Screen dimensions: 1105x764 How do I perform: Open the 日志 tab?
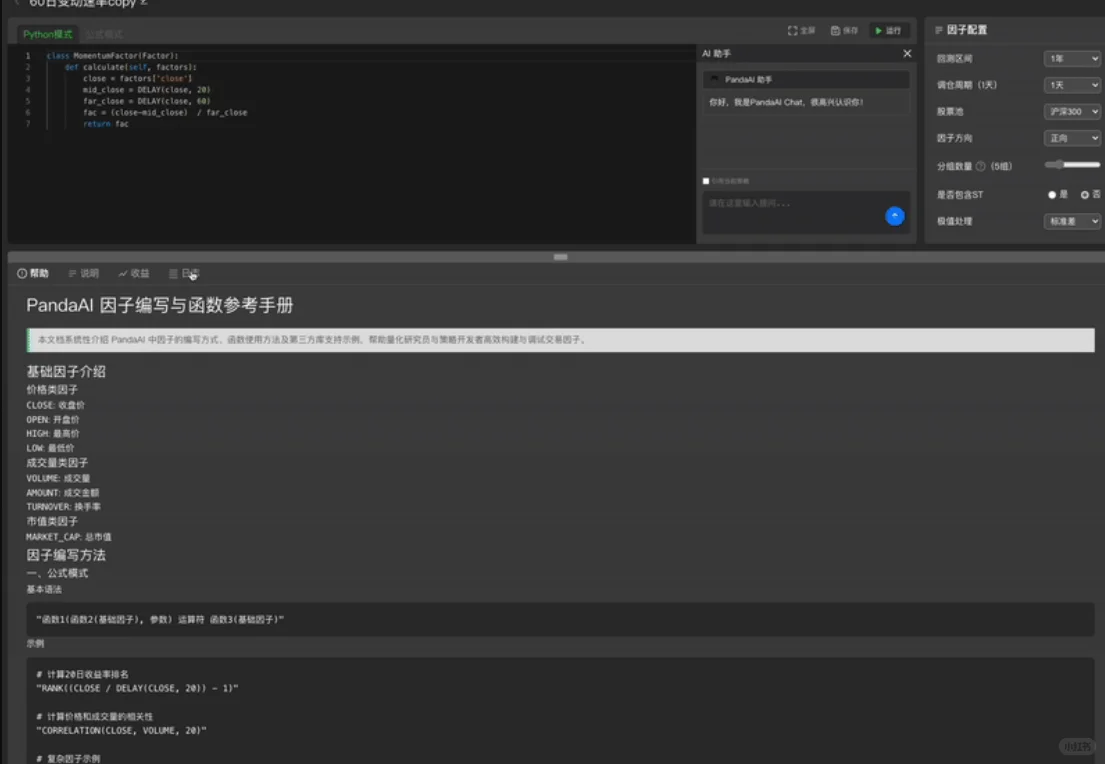pyautogui.click(x=185, y=273)
